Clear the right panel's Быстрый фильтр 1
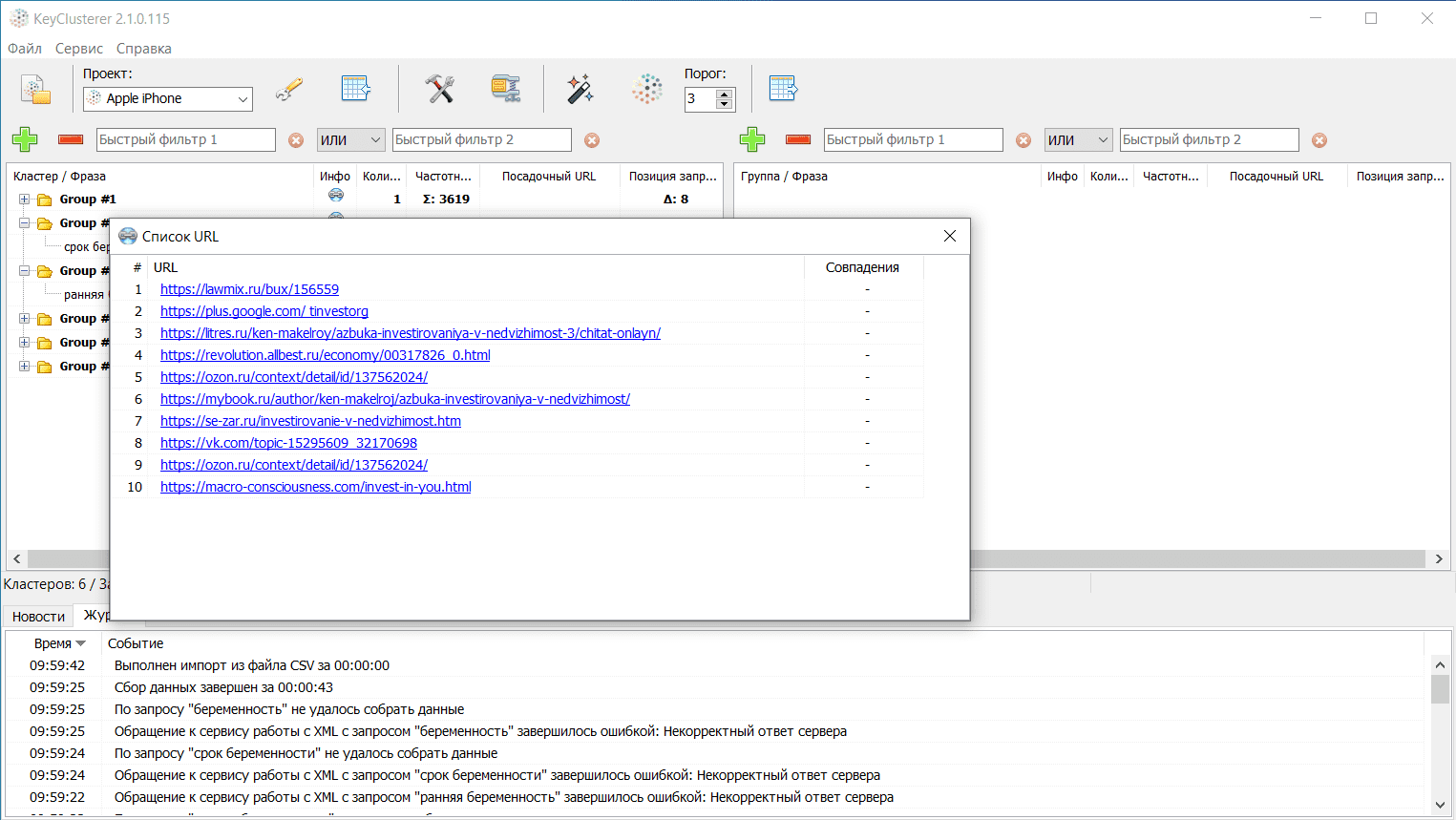 click(1023, 140)
